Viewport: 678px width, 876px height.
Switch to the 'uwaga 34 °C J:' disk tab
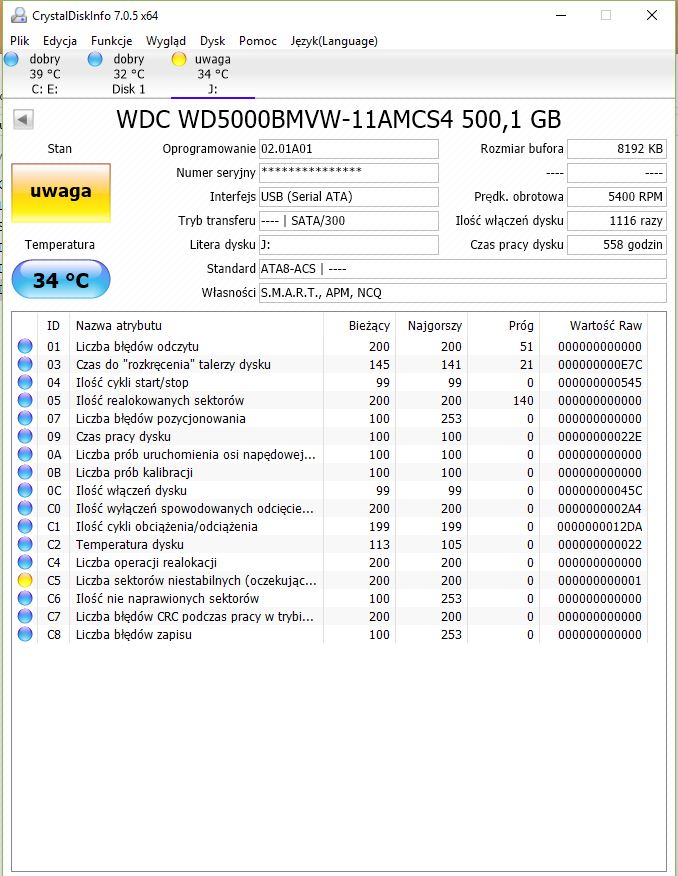pyautogui.click(x=213, y=74)
